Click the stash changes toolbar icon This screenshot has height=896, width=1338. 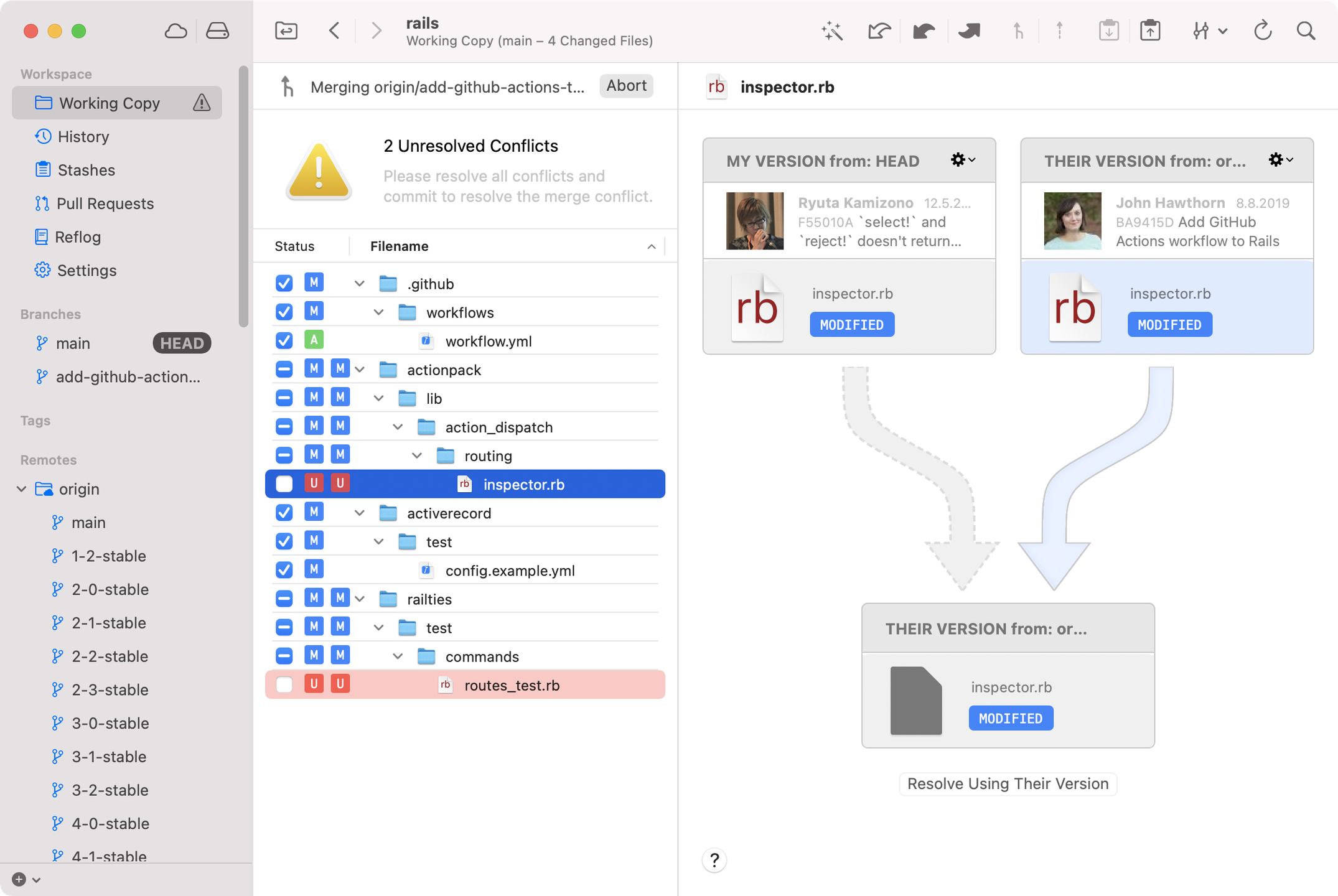[1108, 30]
